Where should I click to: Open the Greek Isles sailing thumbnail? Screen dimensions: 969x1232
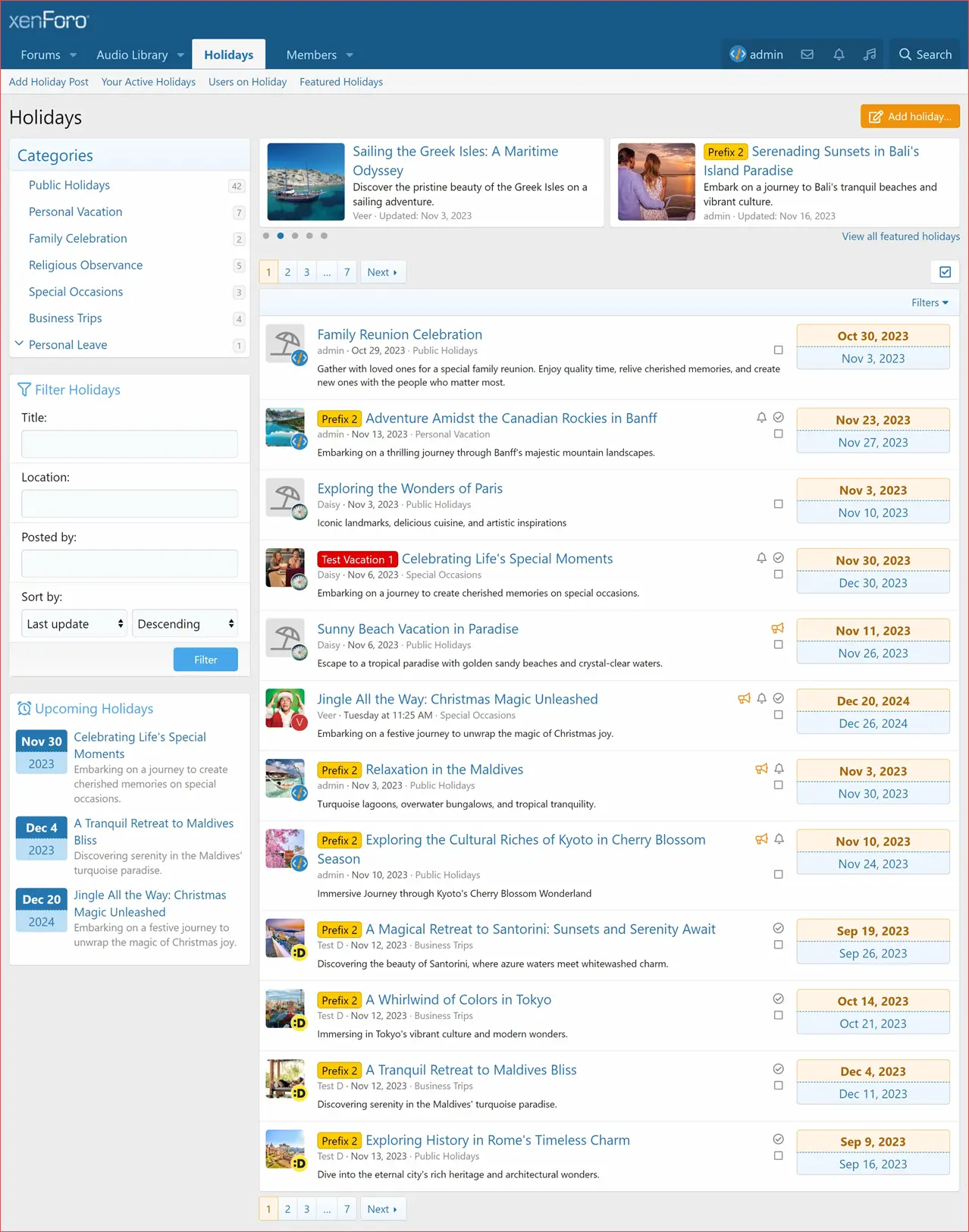(x=306, y=182)
